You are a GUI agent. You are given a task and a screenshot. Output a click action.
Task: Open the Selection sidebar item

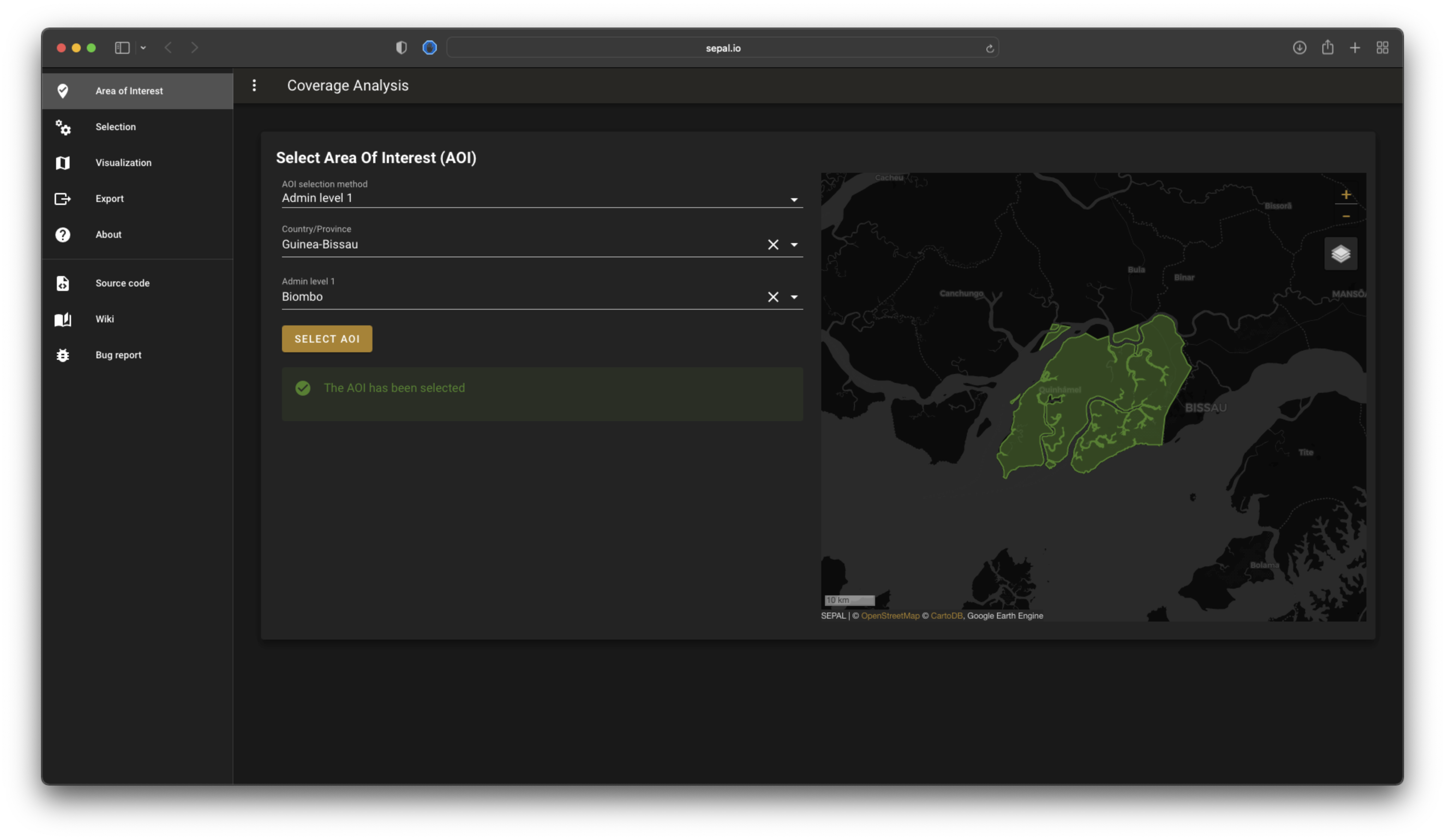(x=115, y=127)
